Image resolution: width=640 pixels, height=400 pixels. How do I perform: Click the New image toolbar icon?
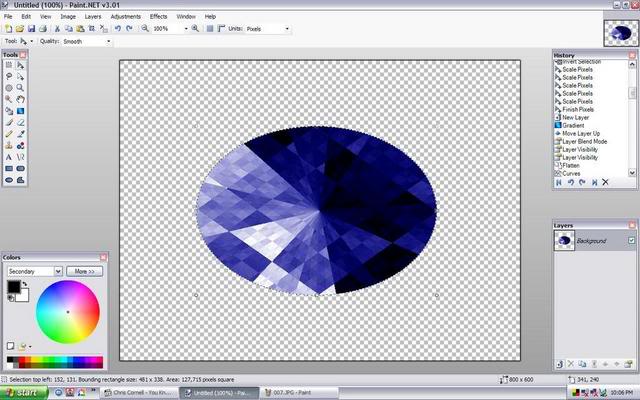(x=8, y=29)
